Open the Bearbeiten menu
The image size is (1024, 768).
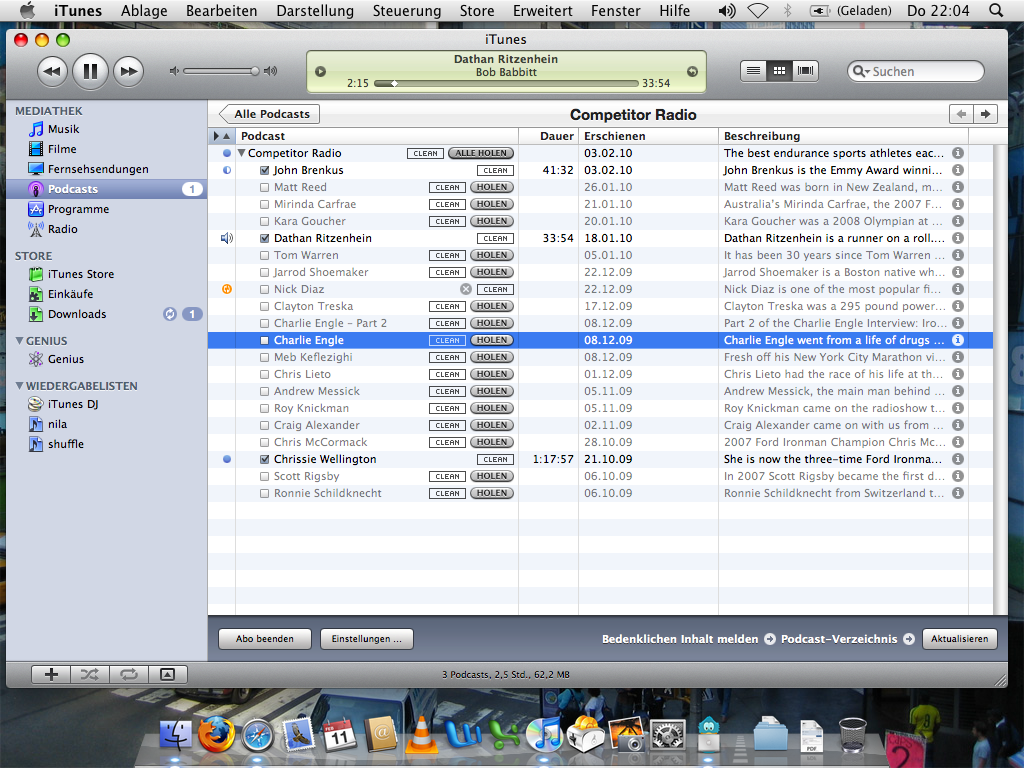[221, 10]
